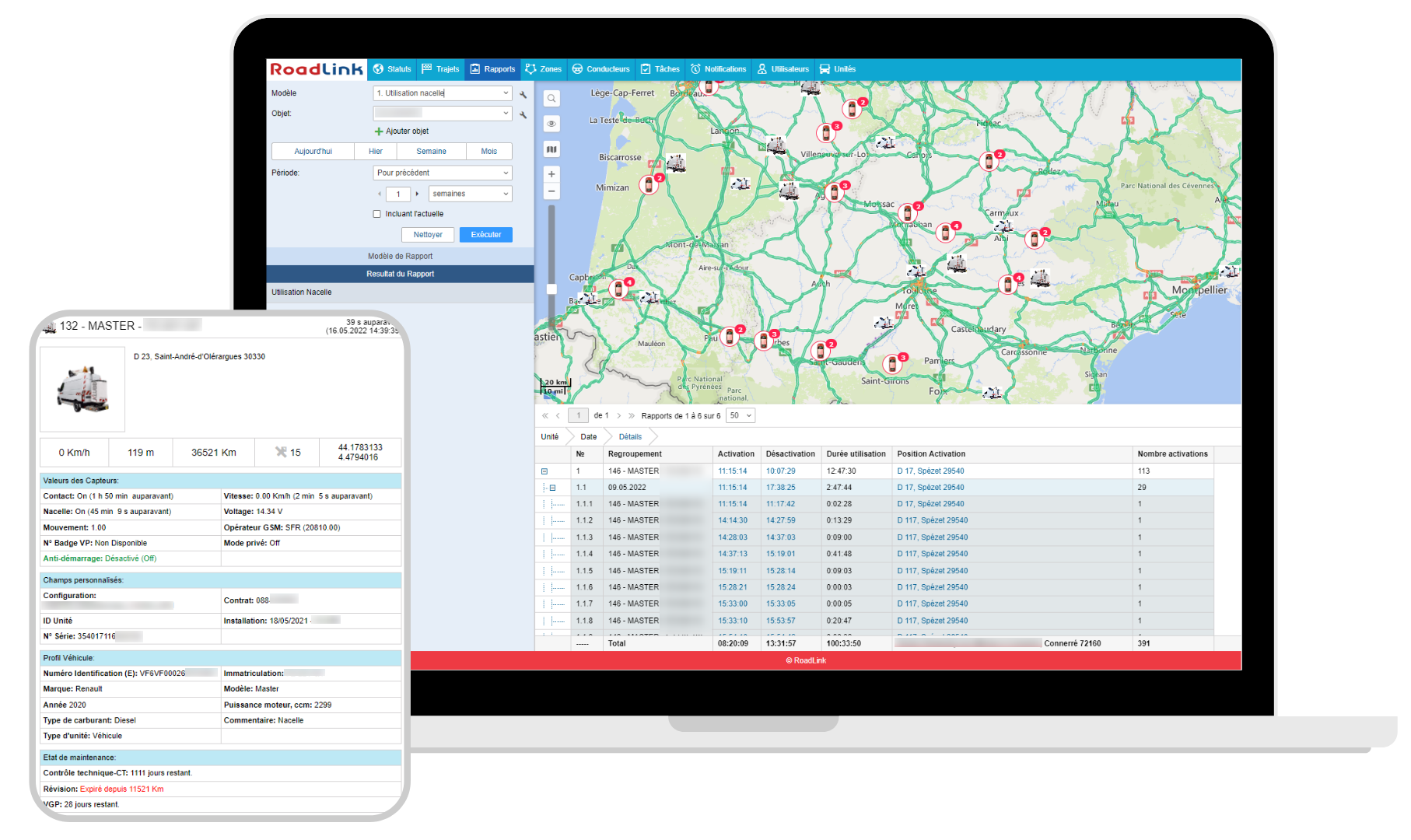This screenshot has height=840, width=1411.
Task: Select Utilisation Nacelle report result
Action: click(401, 292)
